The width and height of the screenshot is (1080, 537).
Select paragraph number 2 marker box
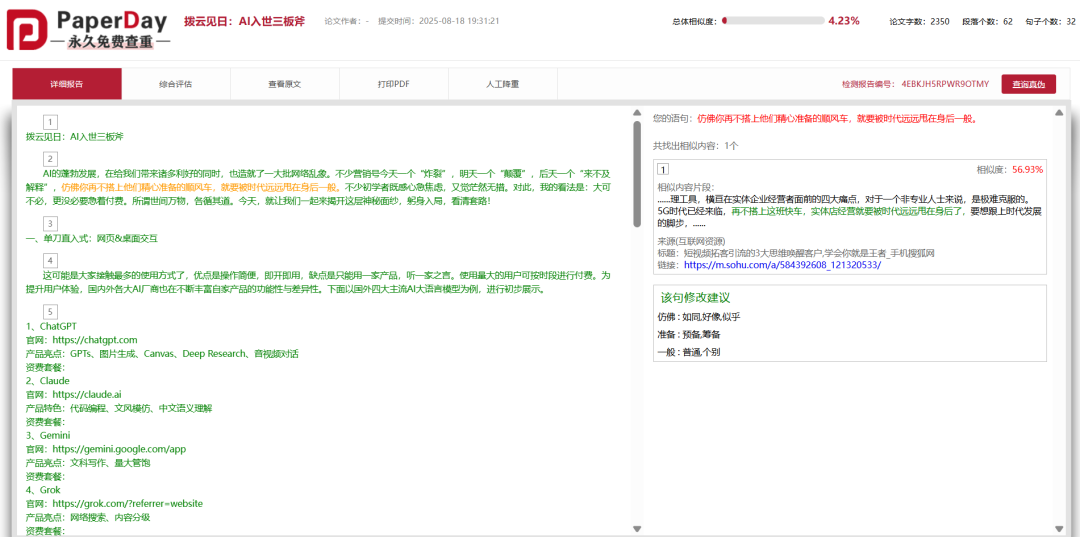(x=51, y=159)
